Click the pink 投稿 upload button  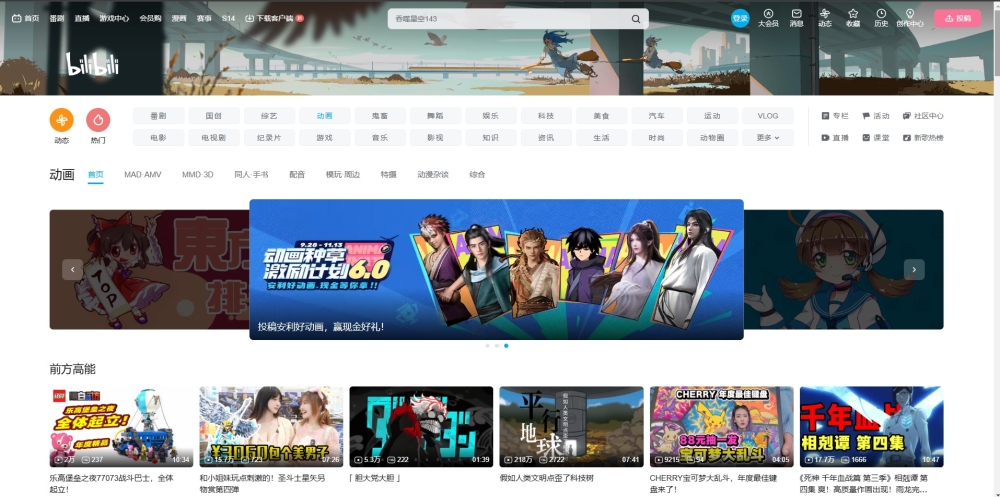(957, 18)
